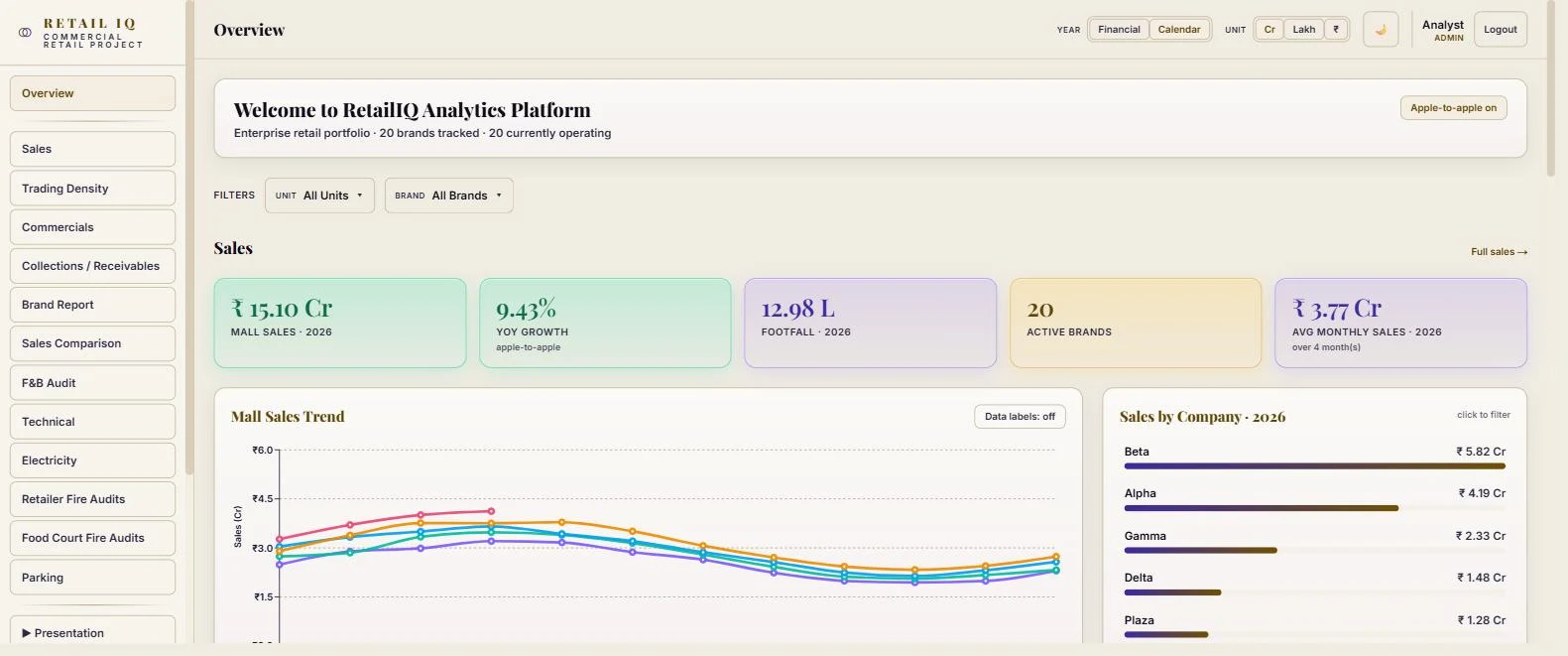Click the ₹ 4.19 Cr Alpha value
The width and height of the screenshot is (1568, 656).
1482,493
